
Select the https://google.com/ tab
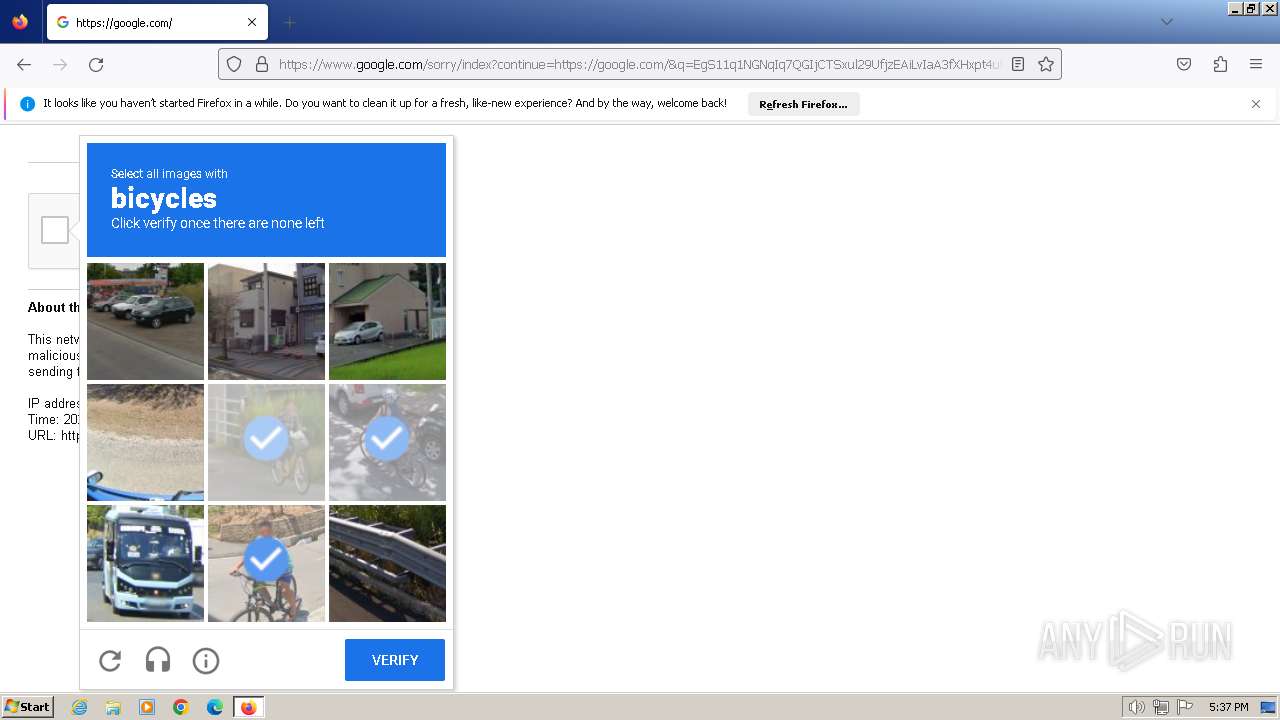(157, 22)
